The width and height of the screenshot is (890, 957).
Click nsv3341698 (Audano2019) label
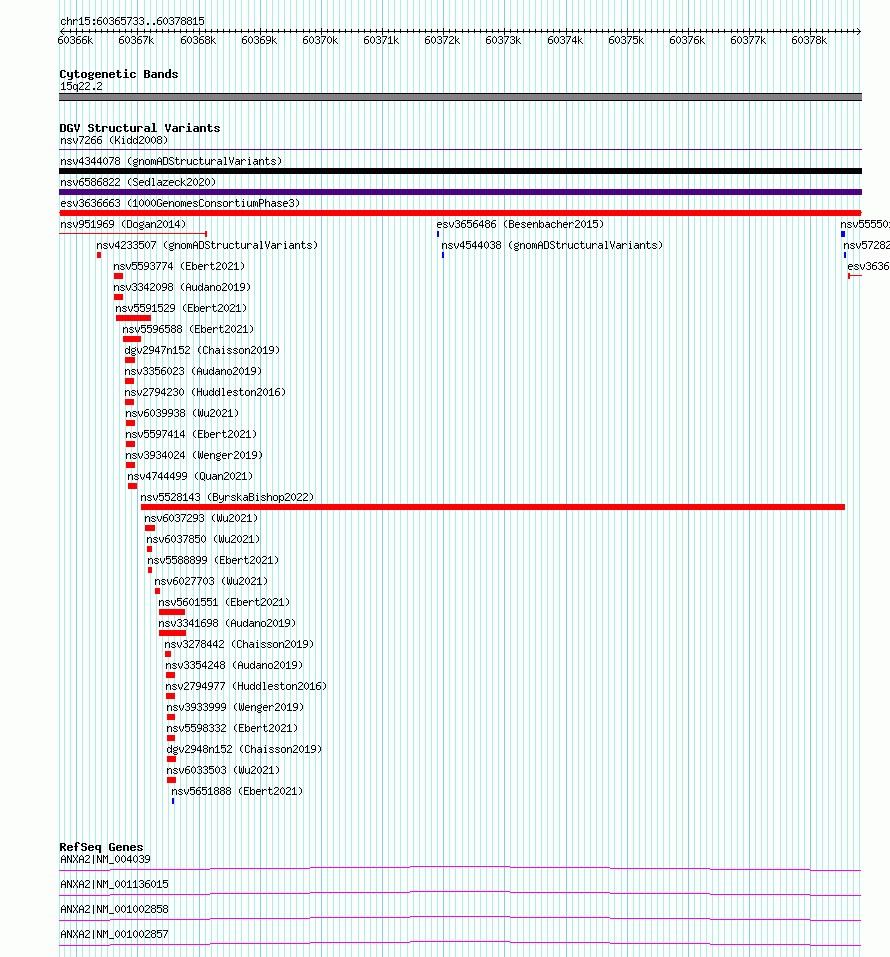click(227, 623)
